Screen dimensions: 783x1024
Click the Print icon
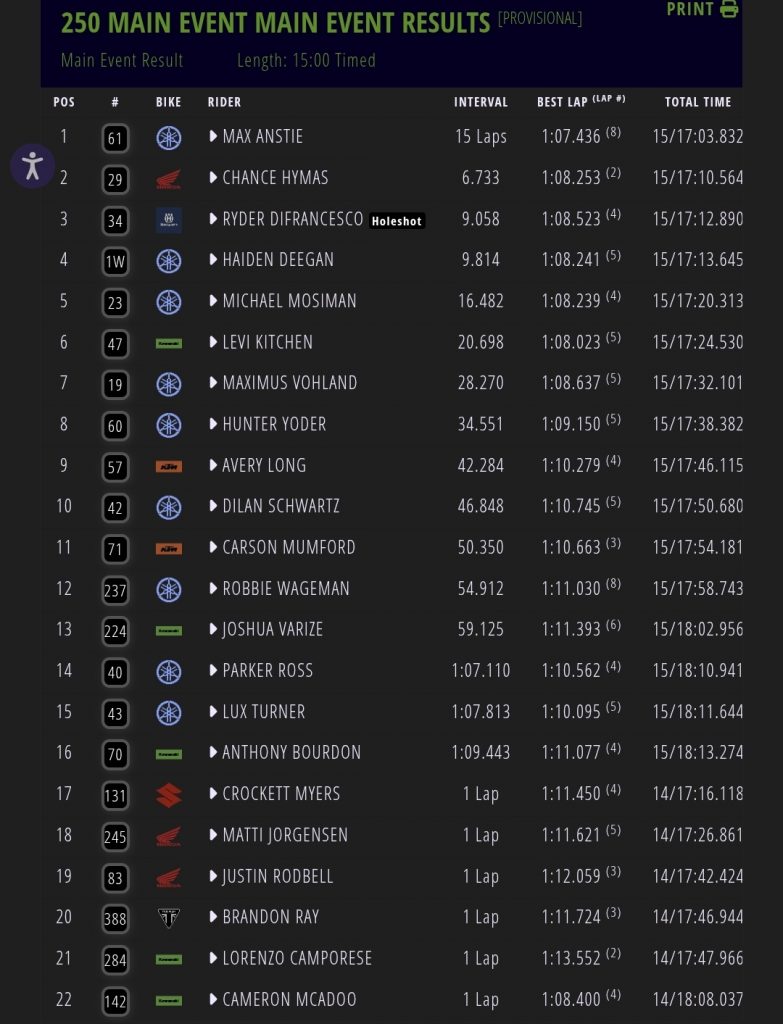click(729, 9)
